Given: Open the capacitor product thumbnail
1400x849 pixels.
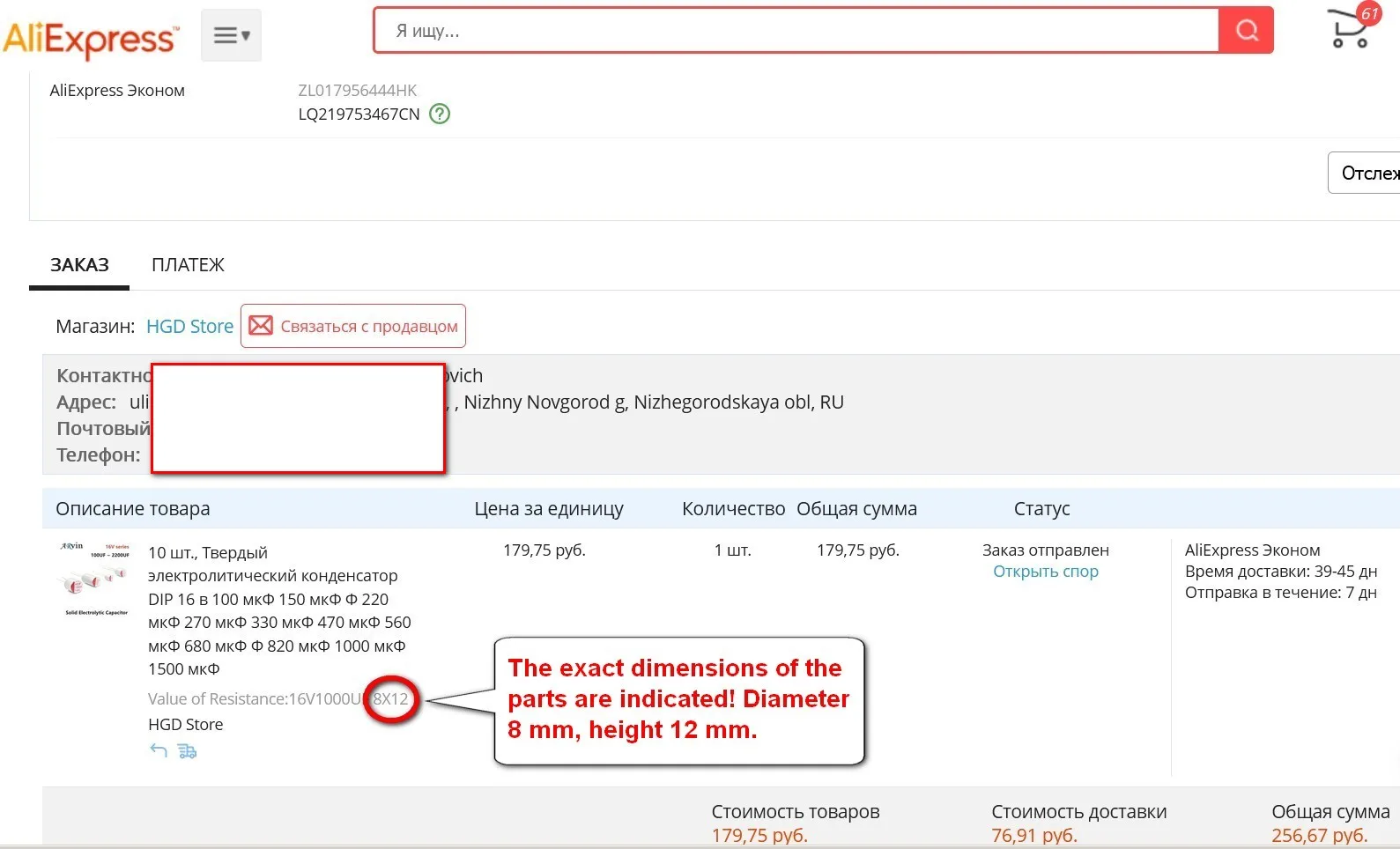Looking at the screenshot, I should click(95, 579).
